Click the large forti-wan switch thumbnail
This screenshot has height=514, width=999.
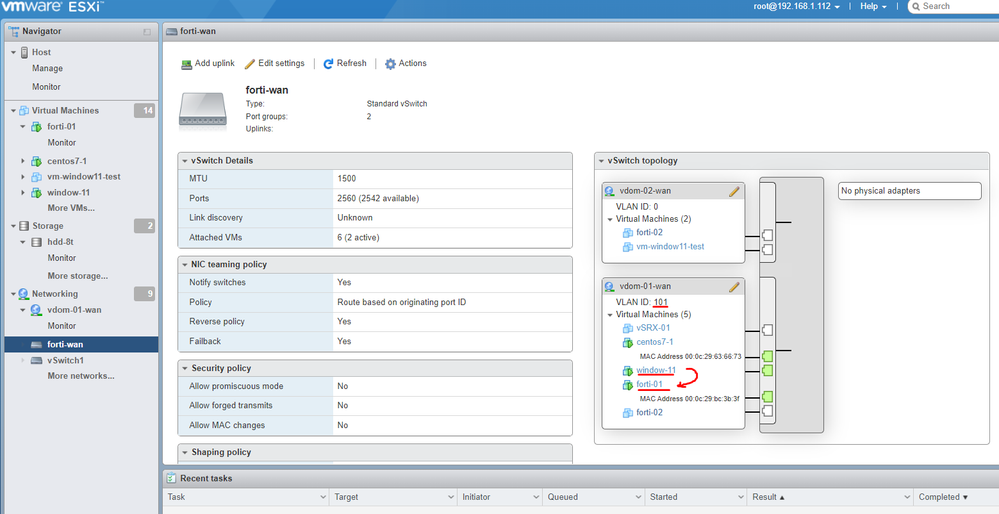pos(201,108)
